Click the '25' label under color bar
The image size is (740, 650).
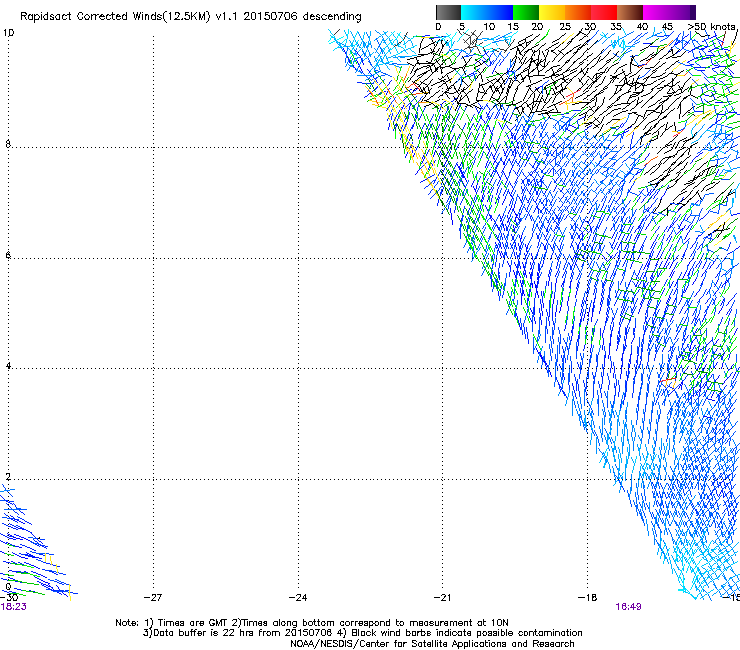coord(565,27)
